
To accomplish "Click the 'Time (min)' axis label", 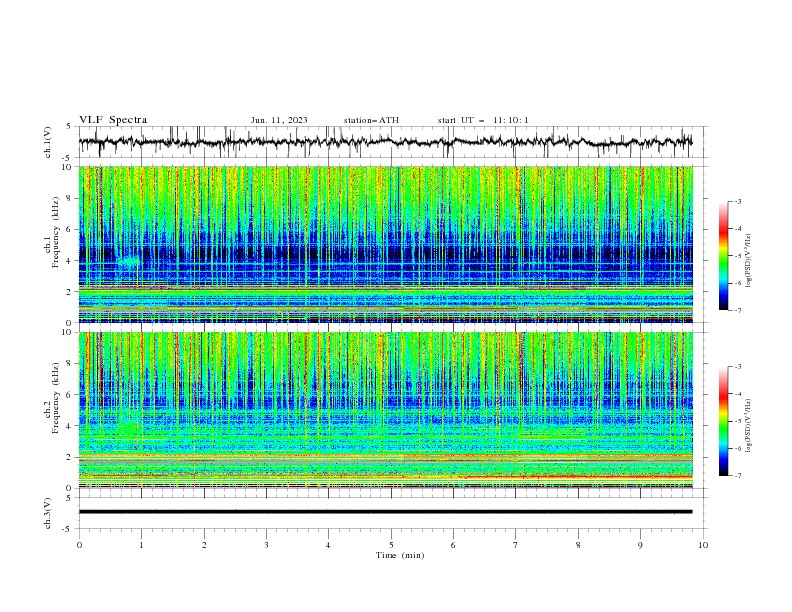I will coord(400,555).
